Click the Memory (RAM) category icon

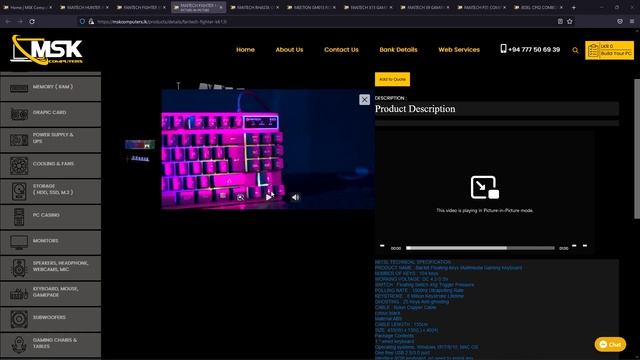click(19, 88)
